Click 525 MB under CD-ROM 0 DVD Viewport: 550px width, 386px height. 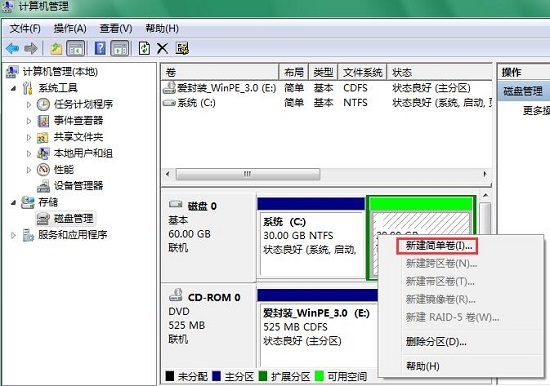tap(187, 325)
